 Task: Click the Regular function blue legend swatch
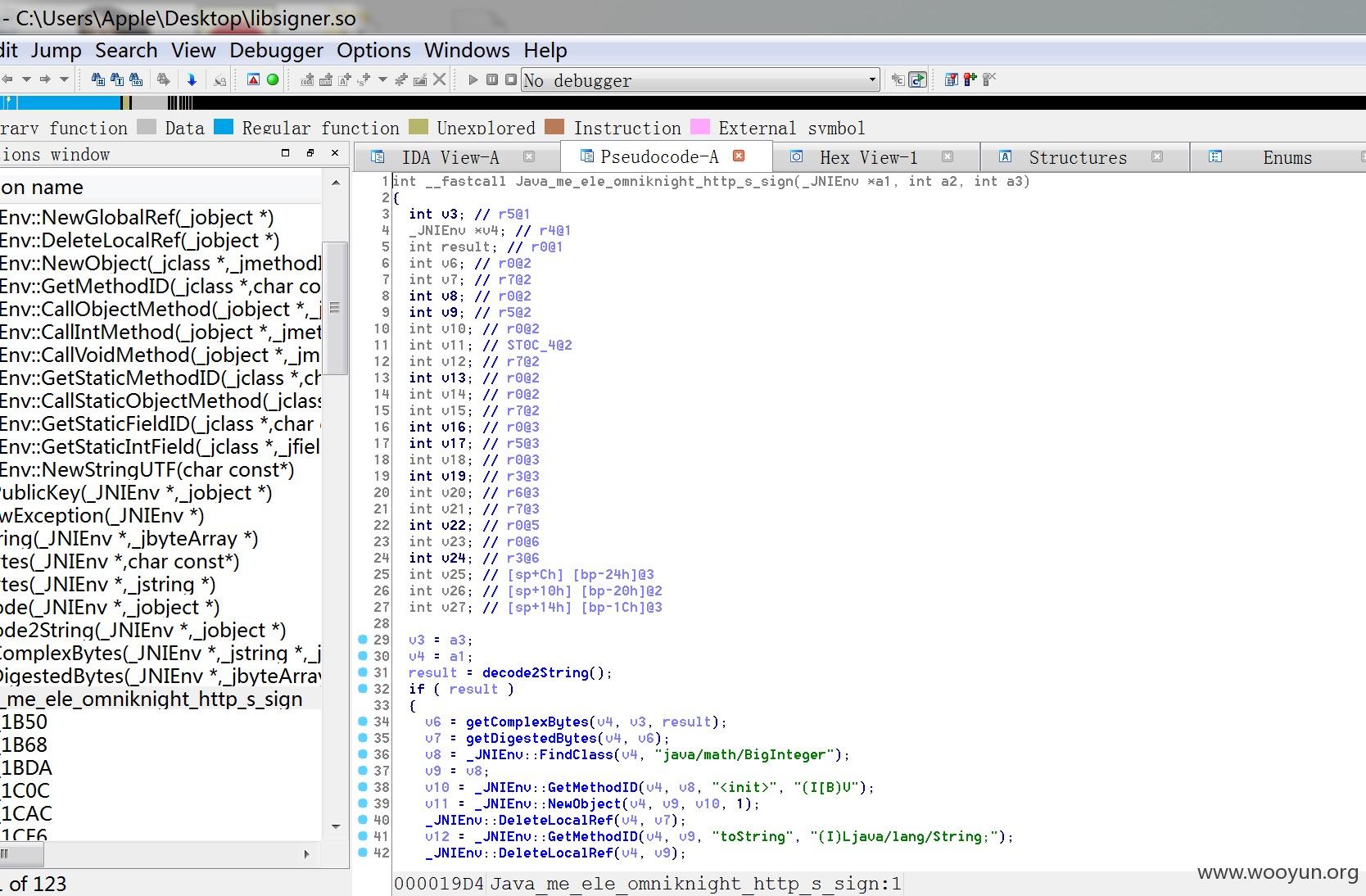224,127
